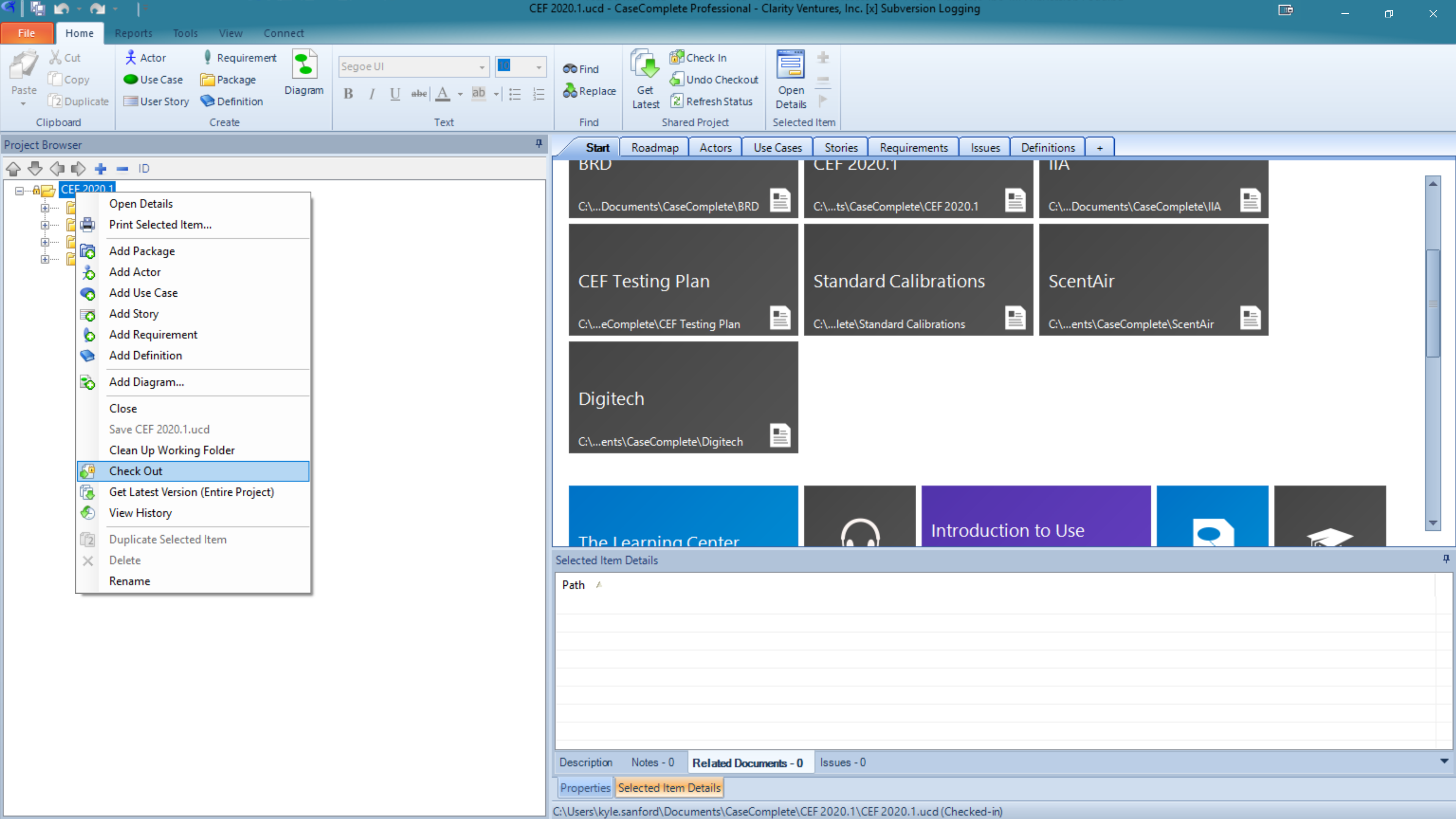Switch to the Reports ribbon tab

(134, 33)
